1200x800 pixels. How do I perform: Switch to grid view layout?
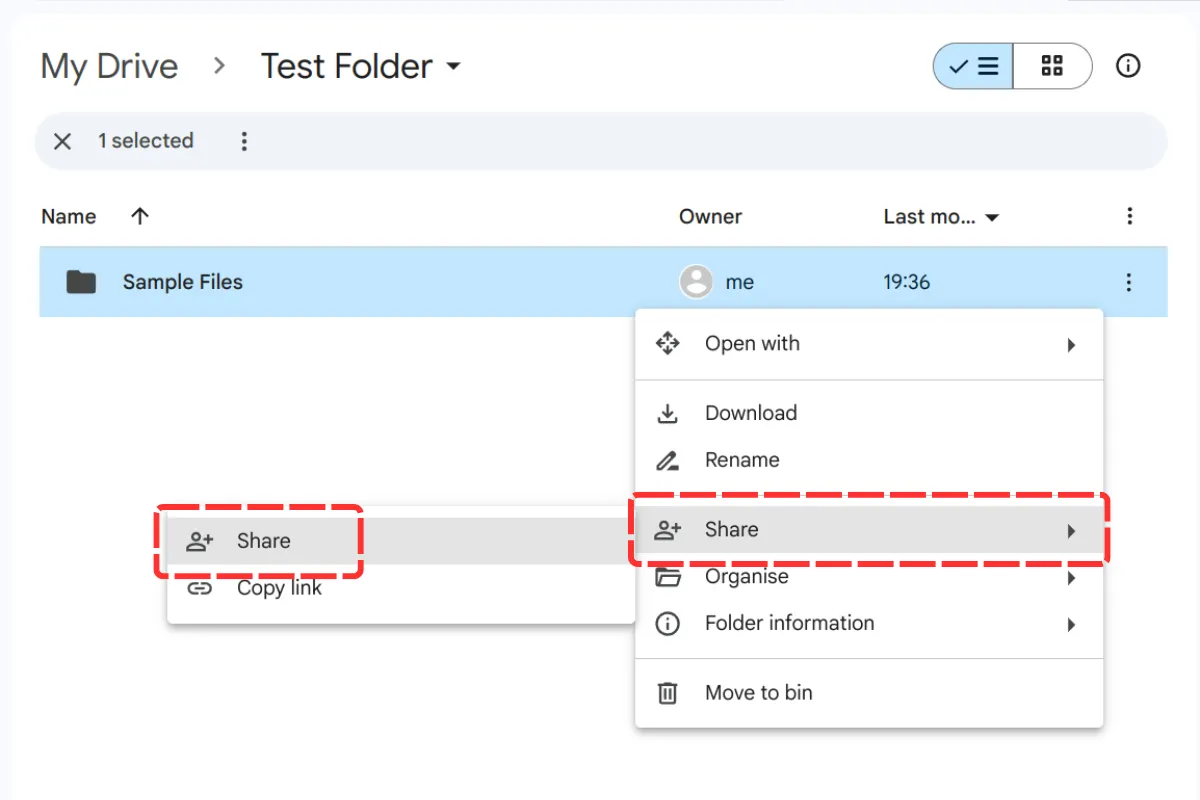point(1053,65)
